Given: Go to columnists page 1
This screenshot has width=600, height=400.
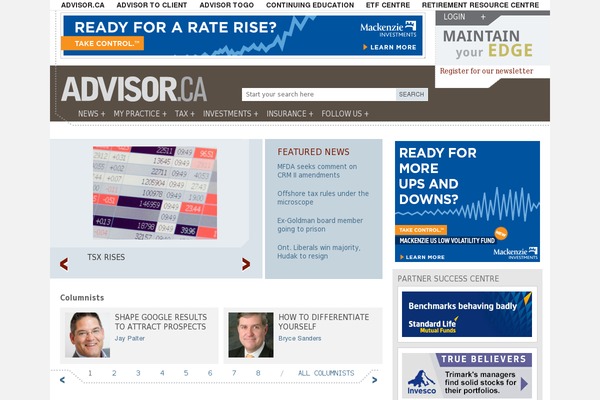Looking at the screenshot, I should (90, 373).
